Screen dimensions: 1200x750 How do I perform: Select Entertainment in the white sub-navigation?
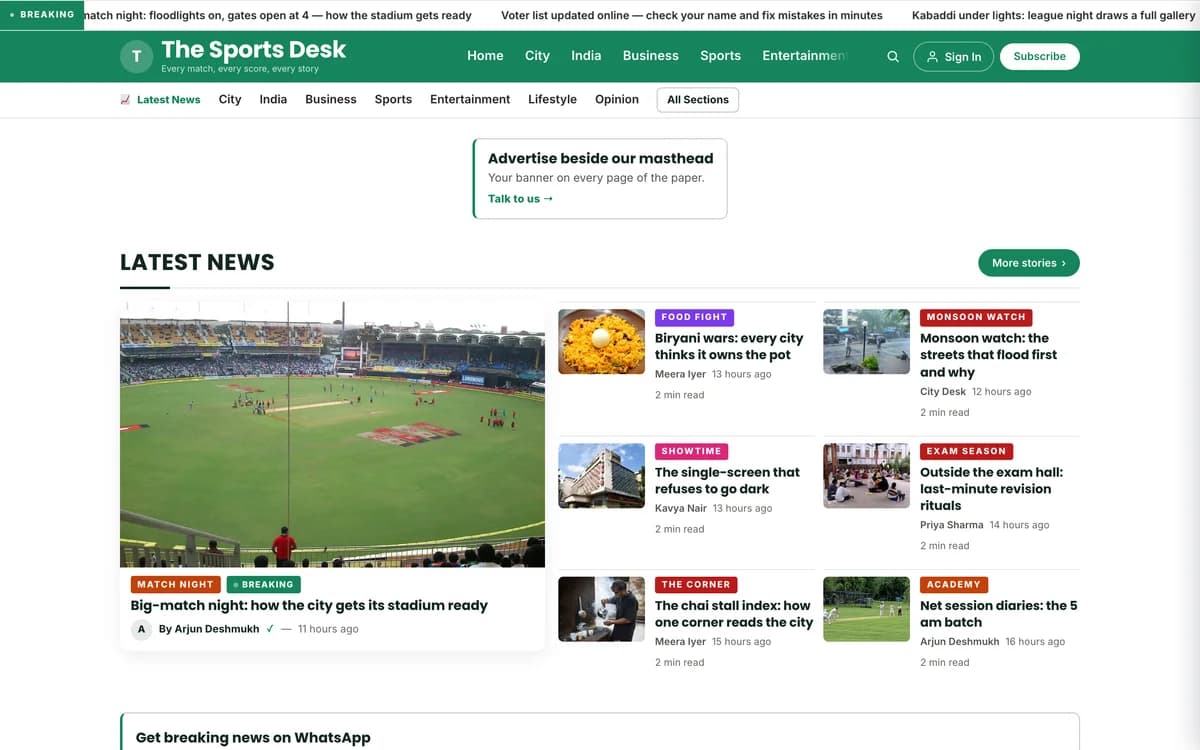click(470, 99)
